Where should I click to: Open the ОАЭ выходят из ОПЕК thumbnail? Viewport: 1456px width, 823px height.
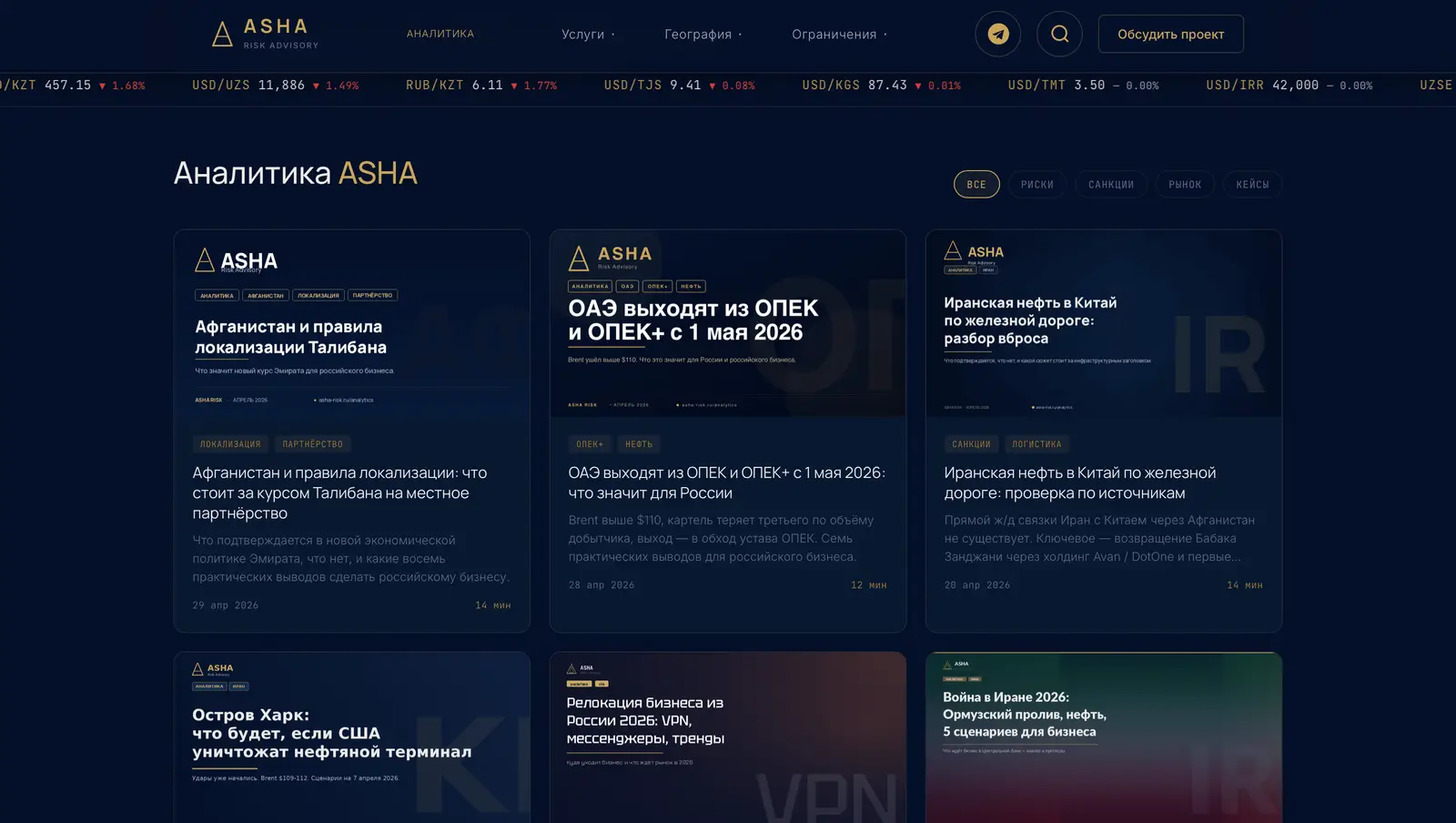728,324
